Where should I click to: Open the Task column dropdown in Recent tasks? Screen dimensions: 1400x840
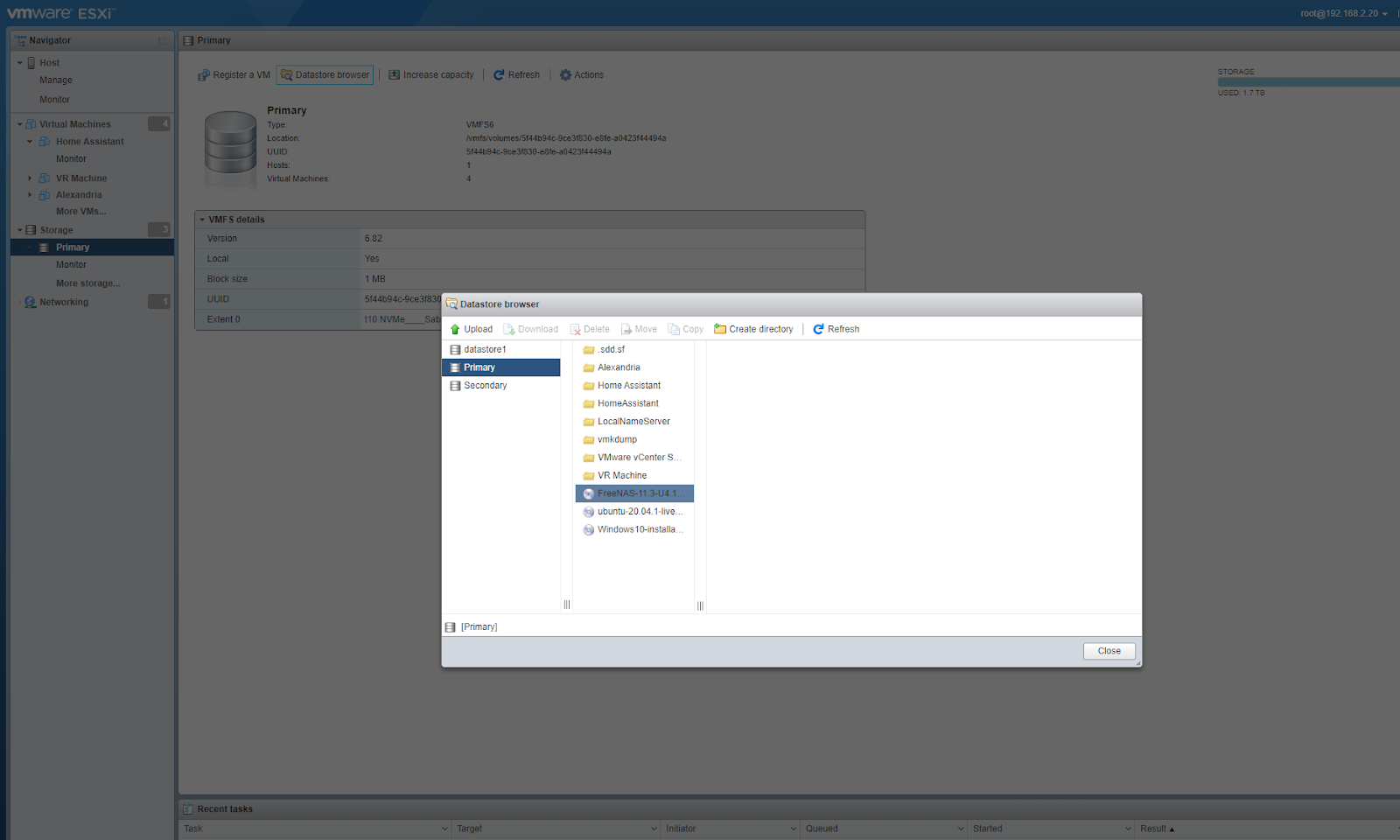click(x=444, y=829)
